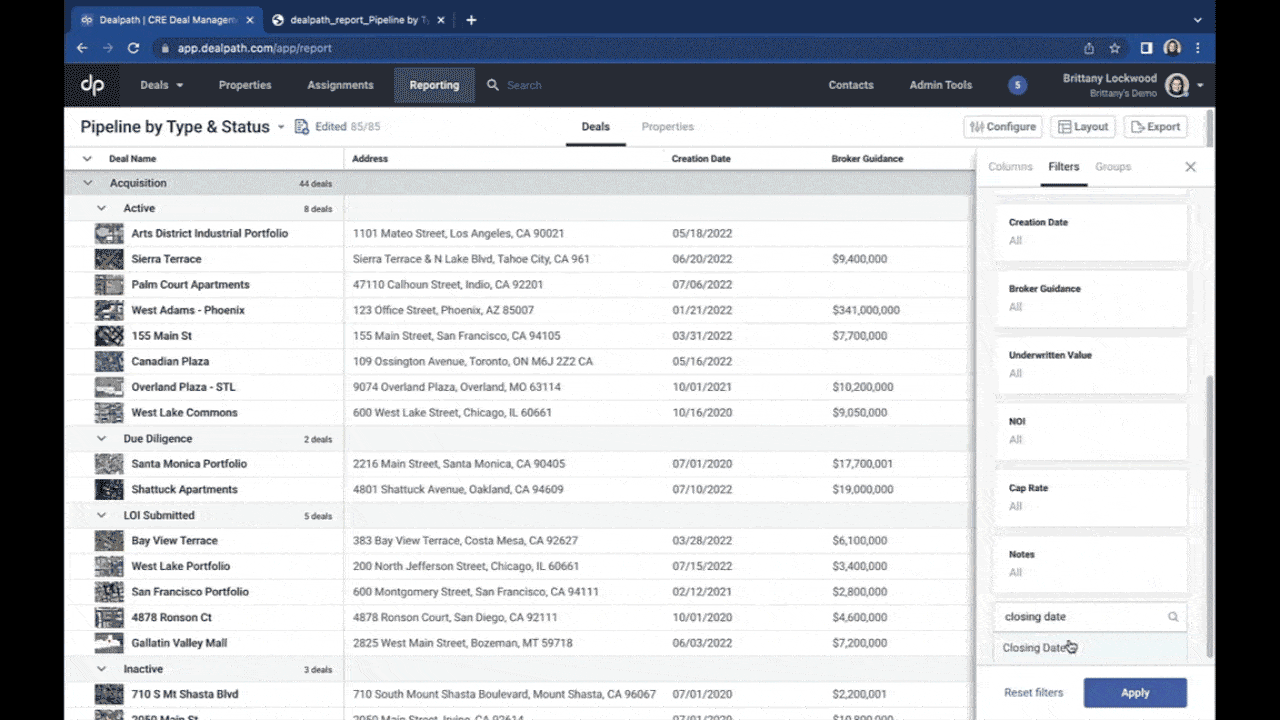This screenshot has height=720, width=1280.
Task: Collapse the Inactive group
Action: click(x=101, y=669)
